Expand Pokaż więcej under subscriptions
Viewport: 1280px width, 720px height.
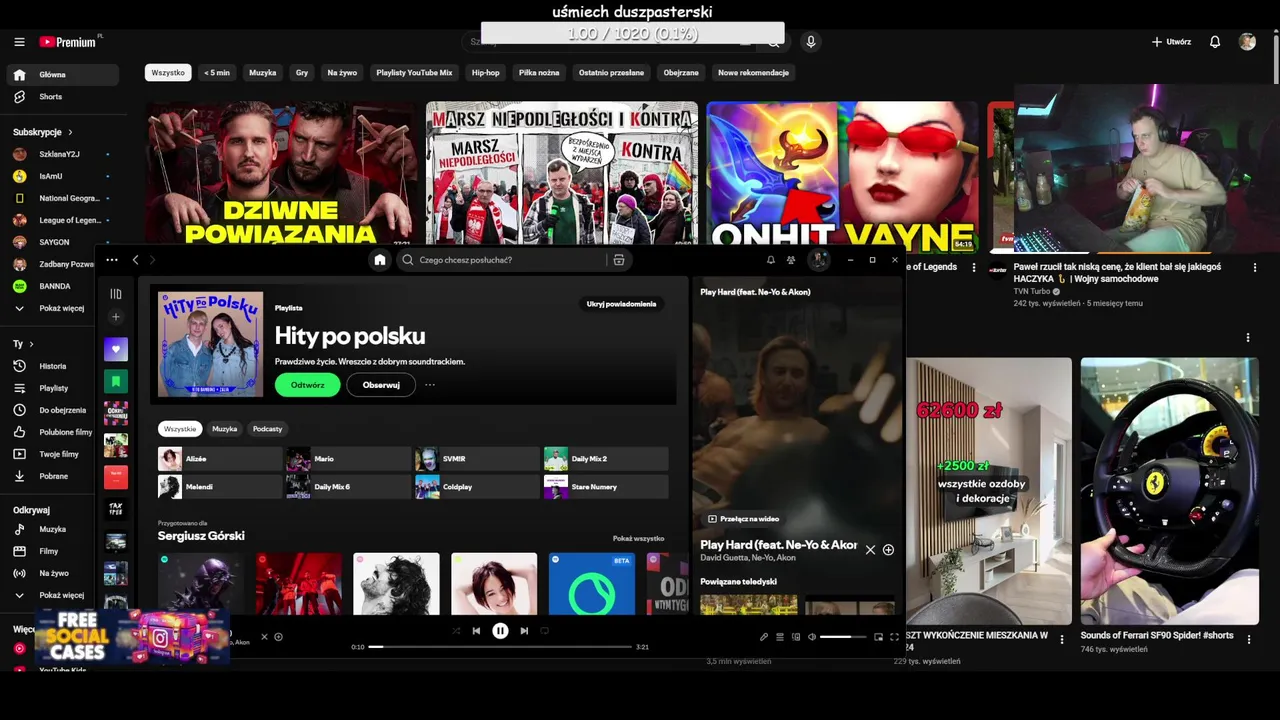62,308
